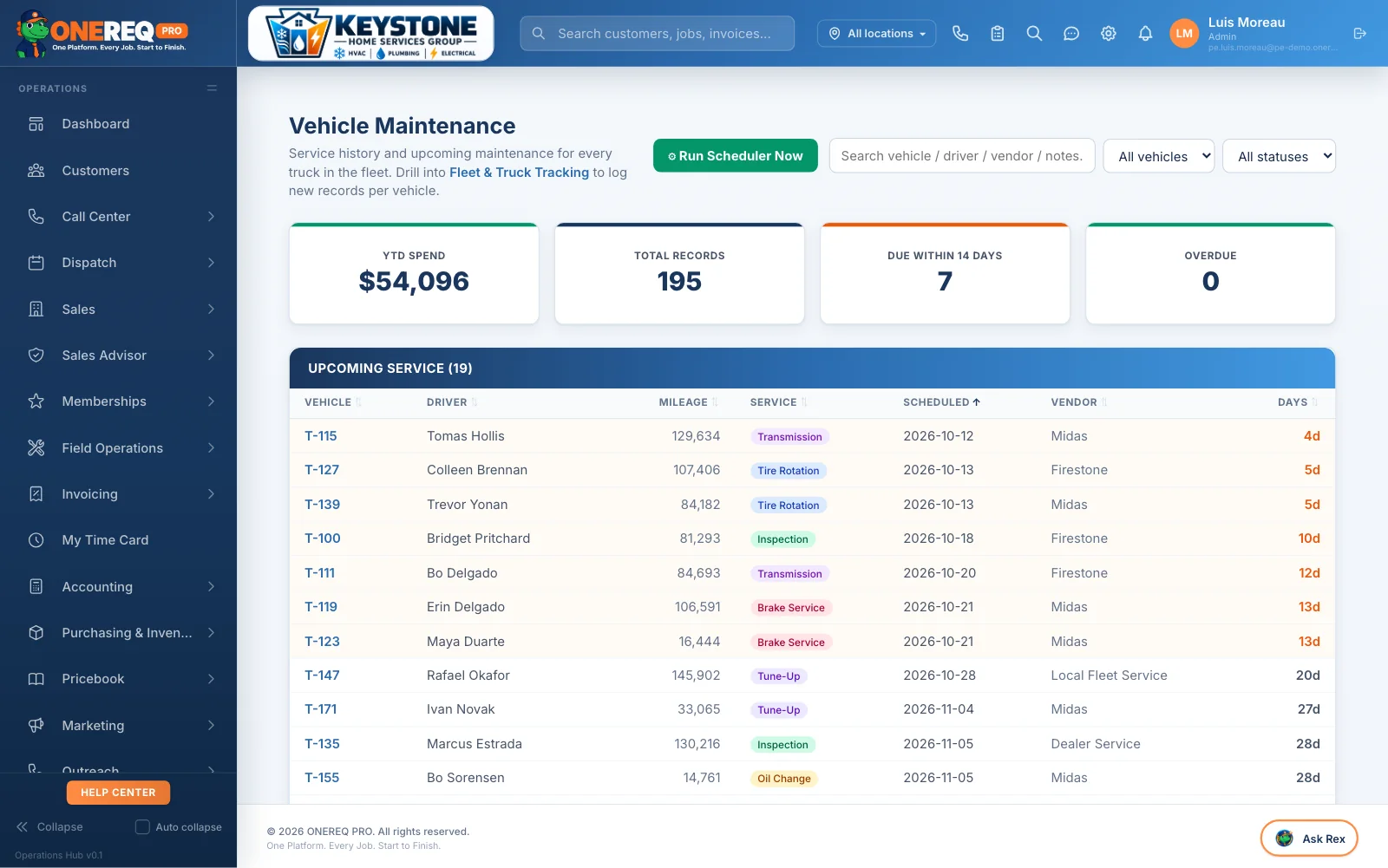
Task: Open All locations dropdown
Action: 876,34
